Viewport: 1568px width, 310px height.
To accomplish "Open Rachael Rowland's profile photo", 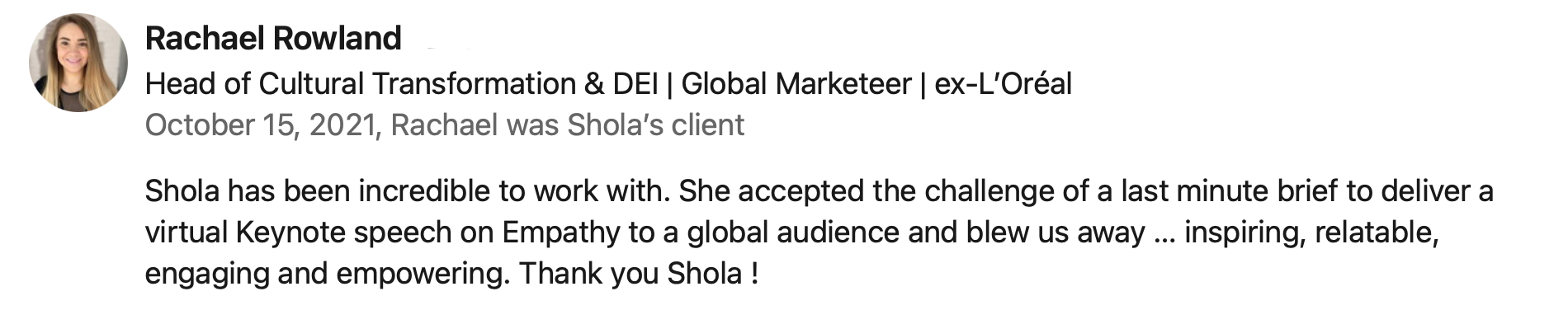I will 78,63.
